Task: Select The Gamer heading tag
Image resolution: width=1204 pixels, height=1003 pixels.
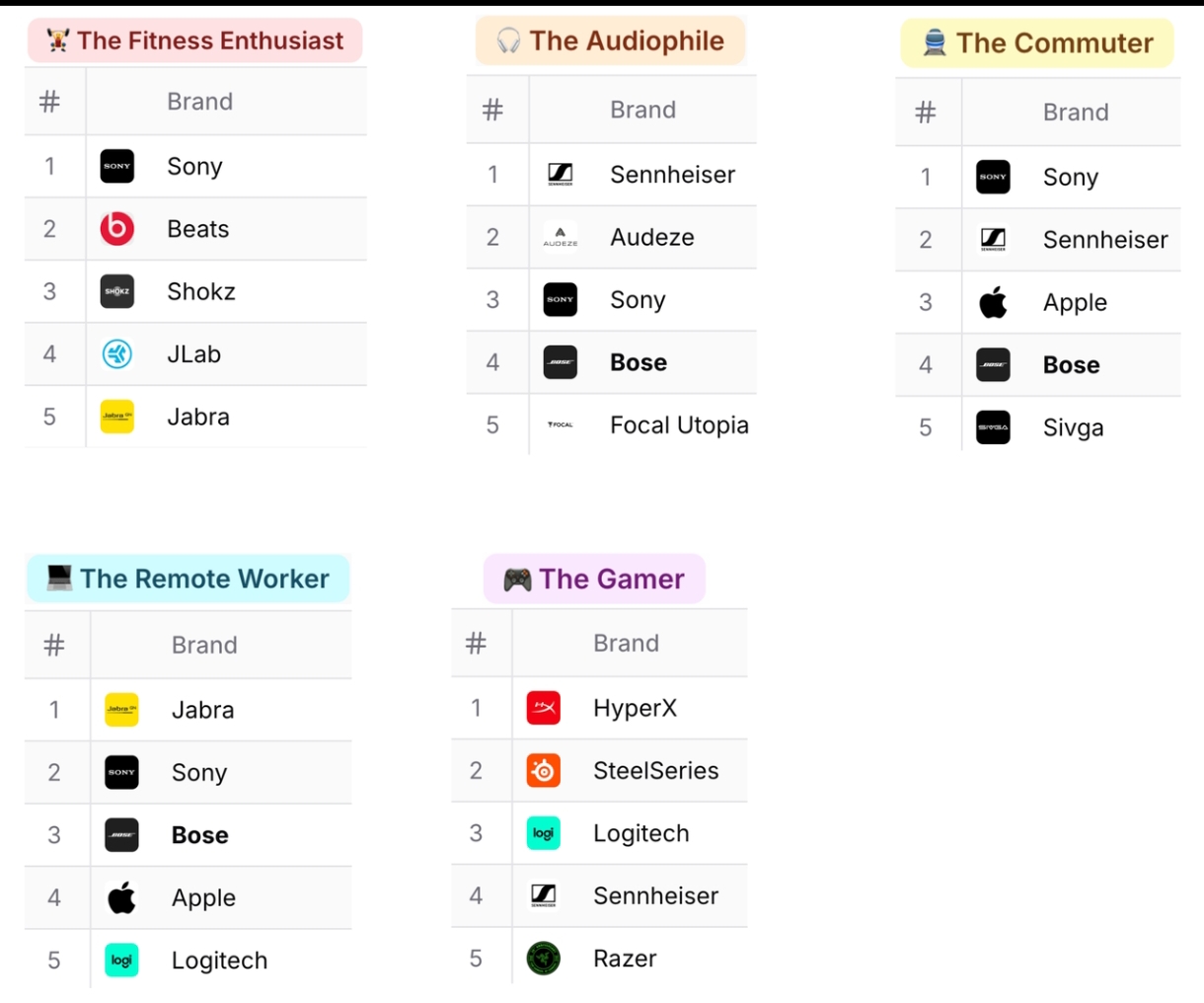Action: [594, 579]
